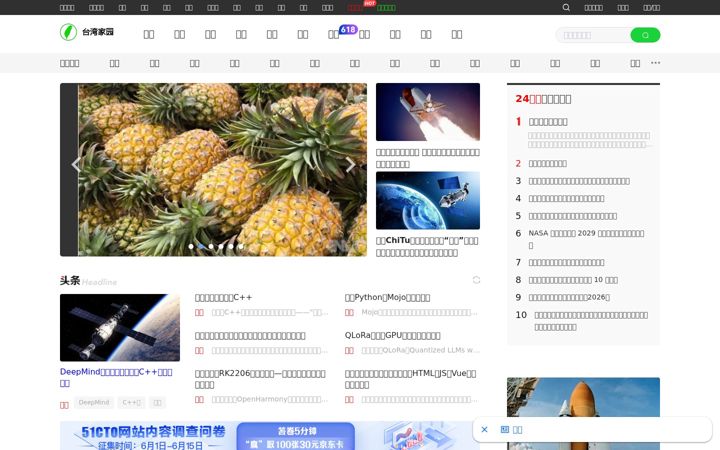Image resolution: width=720 pixels, height=450 pixels.
Task: Open hot list item number 10
Action: [591, 321]
